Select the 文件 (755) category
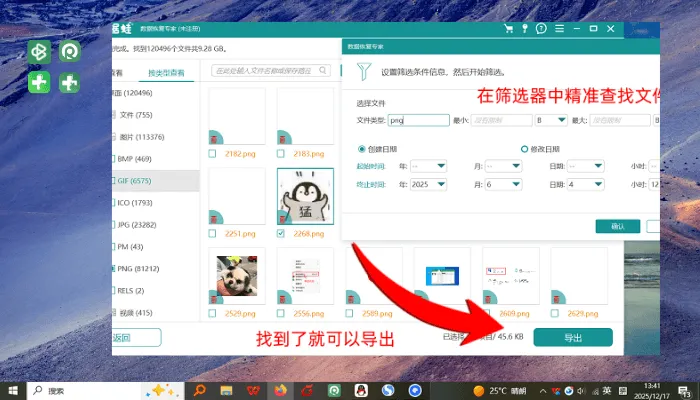700x400 pixels. click(x=136, y=115)
